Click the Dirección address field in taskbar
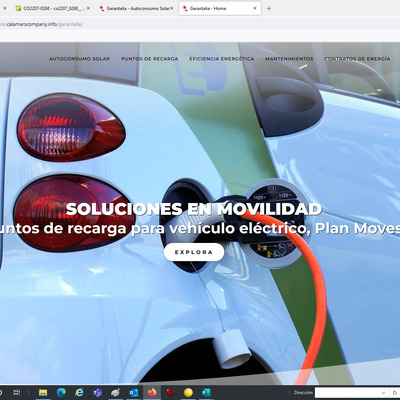This screenshot has width=400, height=400. (x=347, y=392)
